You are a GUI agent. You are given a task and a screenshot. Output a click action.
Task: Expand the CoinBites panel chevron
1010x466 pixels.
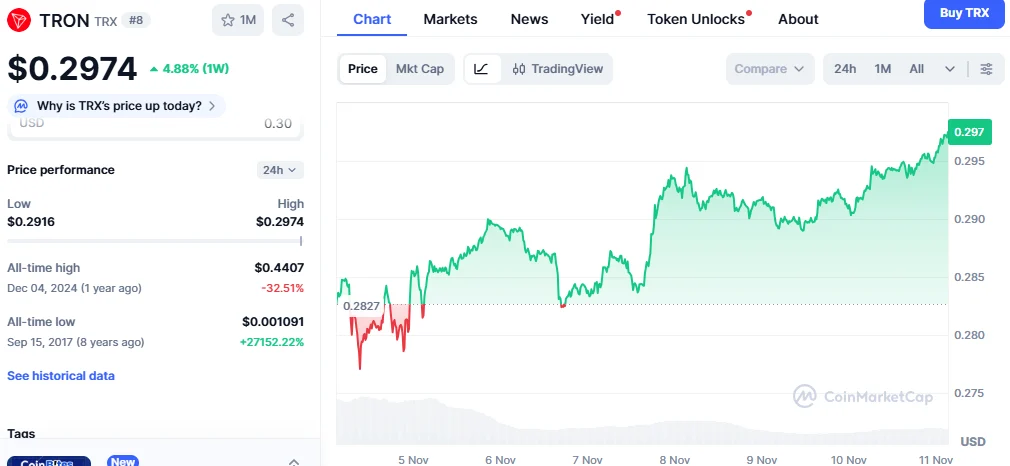pos(294,461)
